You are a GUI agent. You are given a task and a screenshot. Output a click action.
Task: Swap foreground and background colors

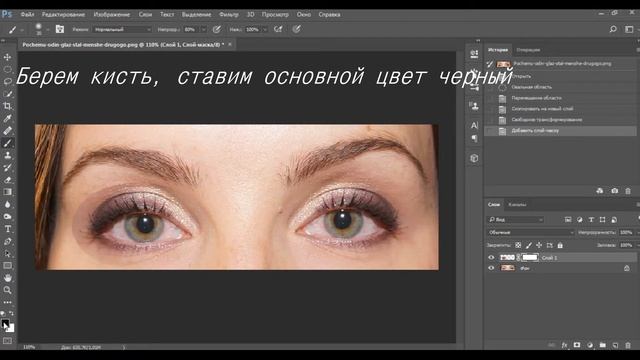click(x=11, y=313)
